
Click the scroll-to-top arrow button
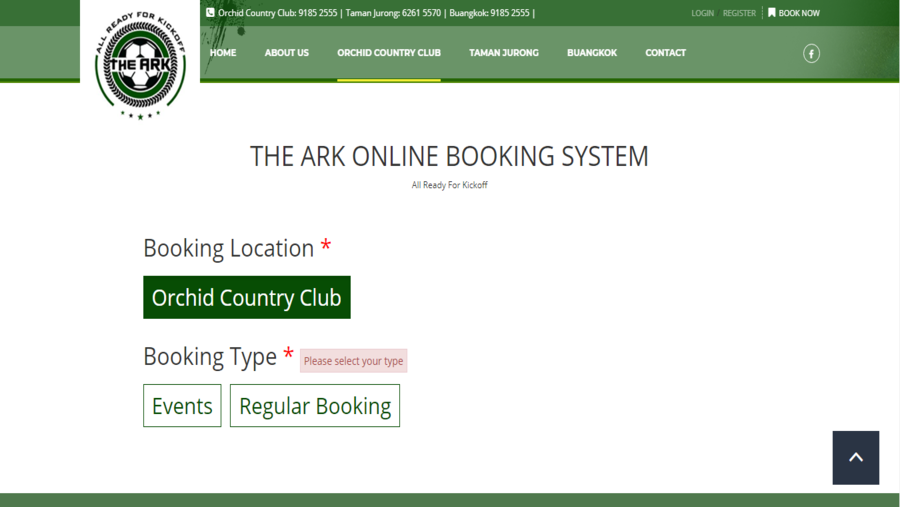pos(856,458)
